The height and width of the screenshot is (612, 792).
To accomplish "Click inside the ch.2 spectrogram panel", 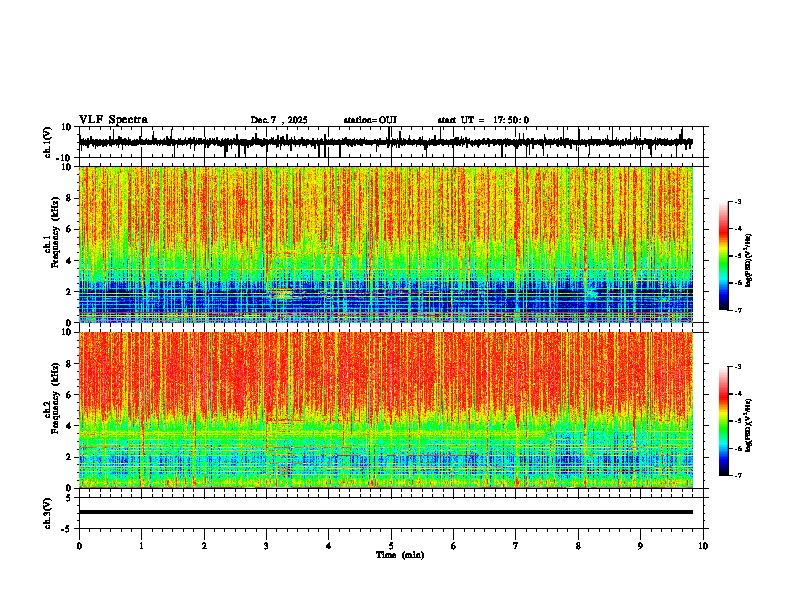I will pos(385,410).
